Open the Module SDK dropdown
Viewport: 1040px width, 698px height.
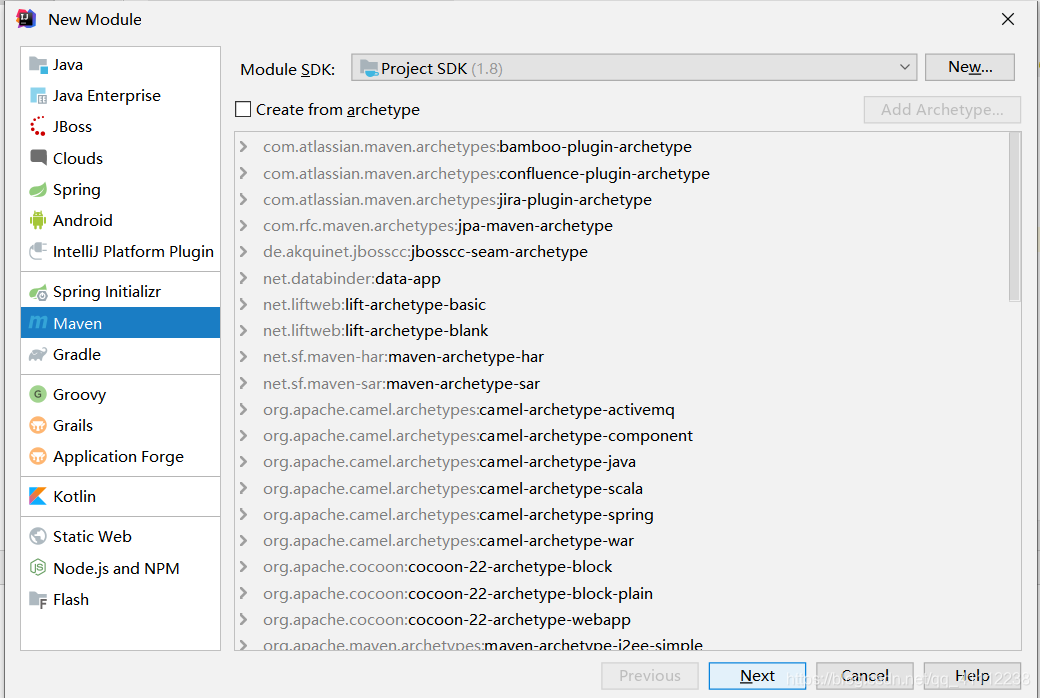(634, 68)
